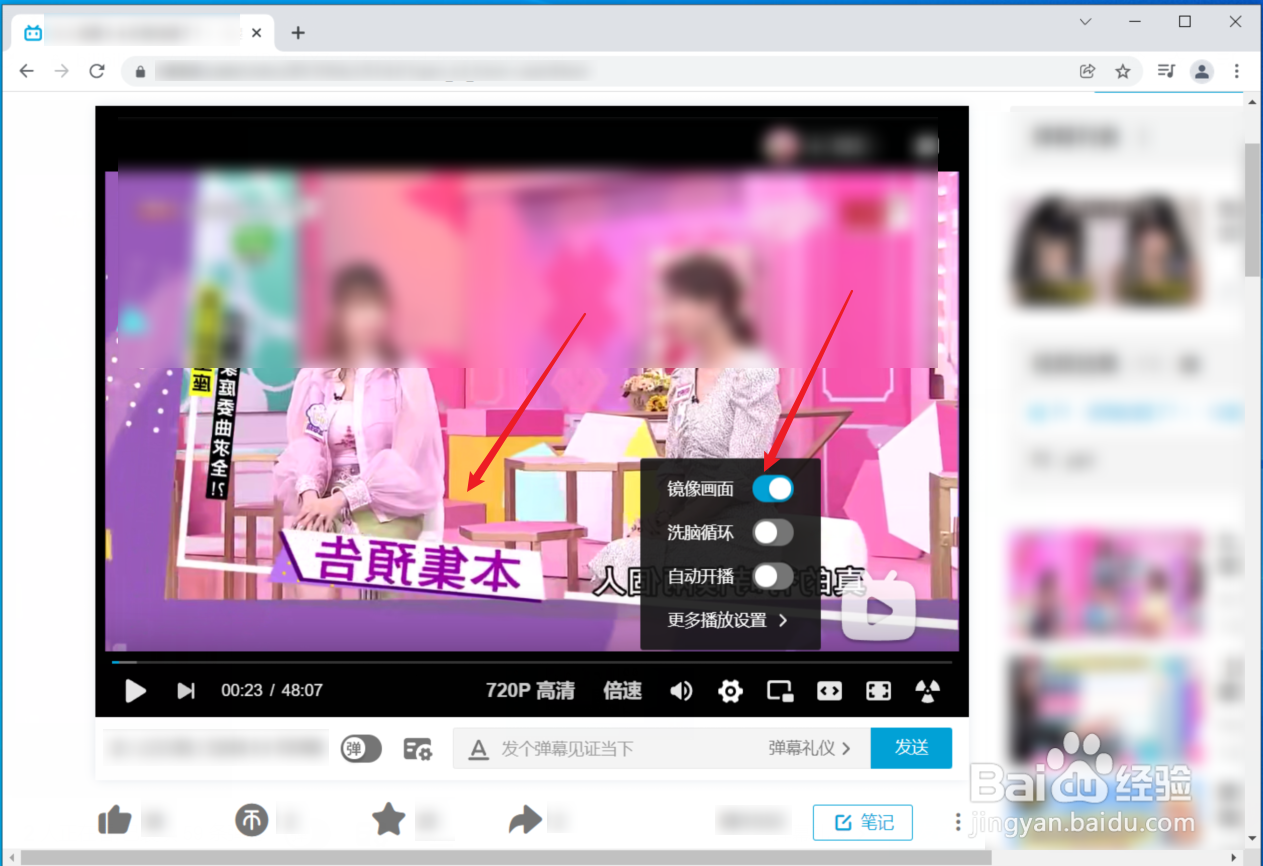Viewport: 1263px width, 866px height.
Task: Open the Chrome three-dot menu
Action: pyautogui.click(x=1237, y=71)
